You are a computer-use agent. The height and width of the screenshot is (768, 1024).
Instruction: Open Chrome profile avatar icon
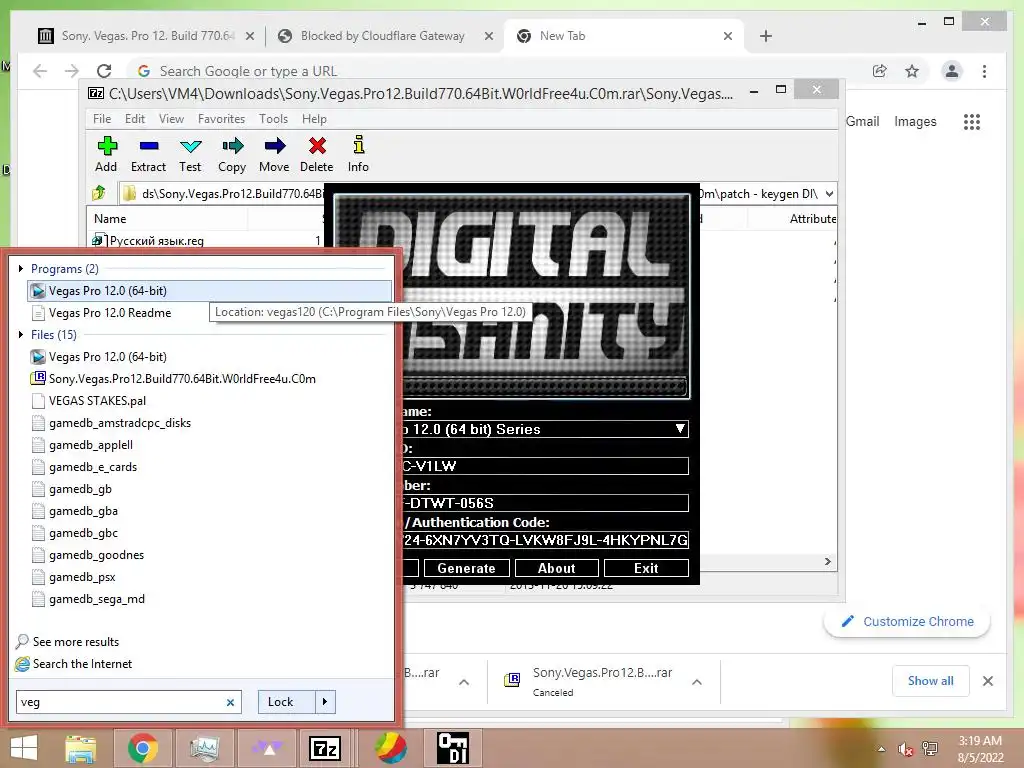952,71
